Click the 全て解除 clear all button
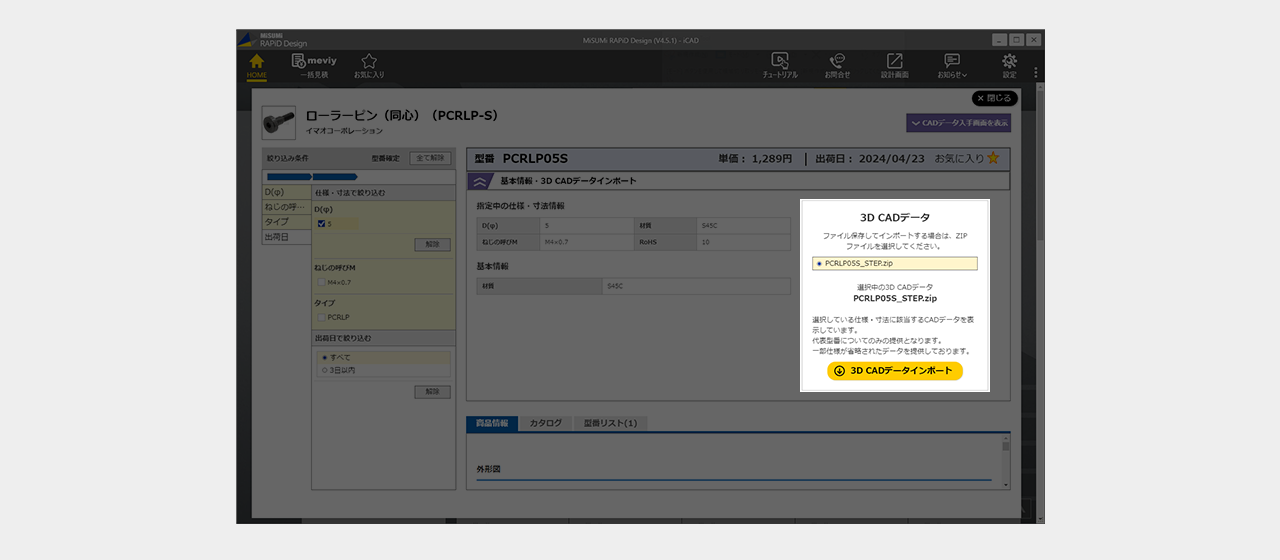 point(430,158)
